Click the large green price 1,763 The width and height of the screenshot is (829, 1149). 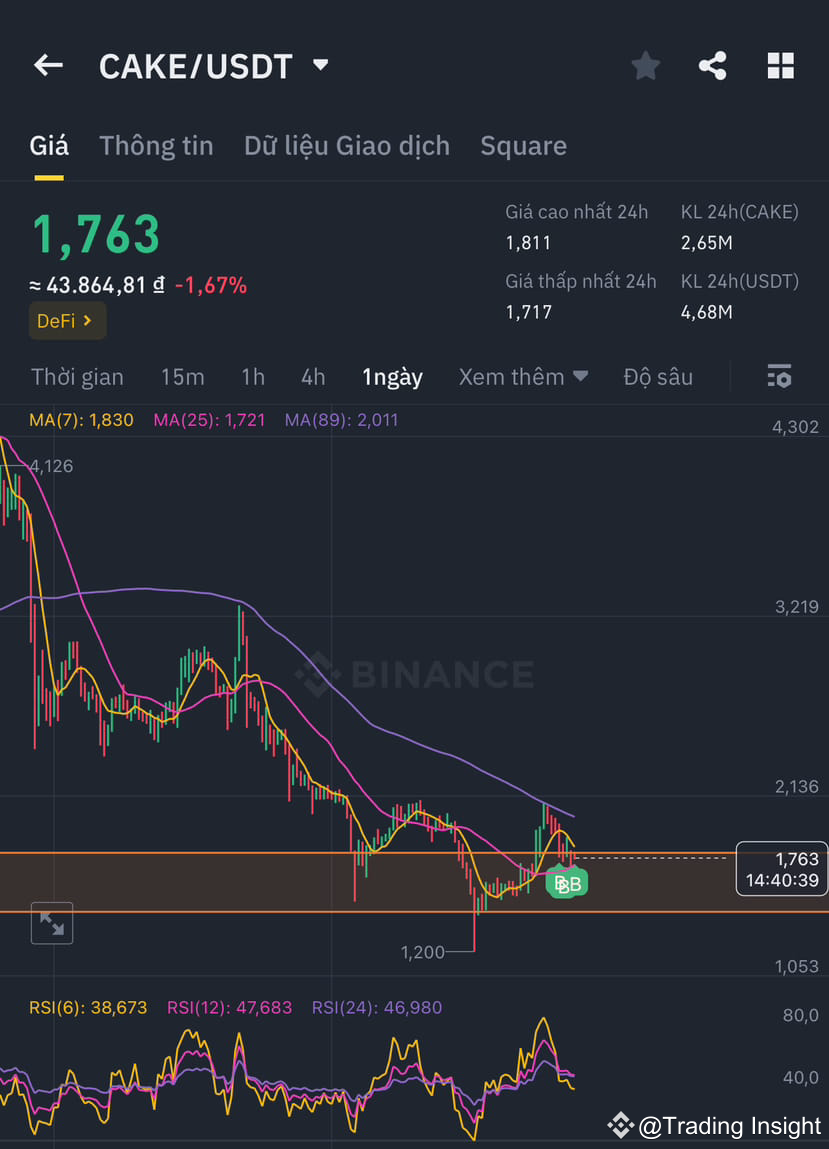click(x=96, y=235)
